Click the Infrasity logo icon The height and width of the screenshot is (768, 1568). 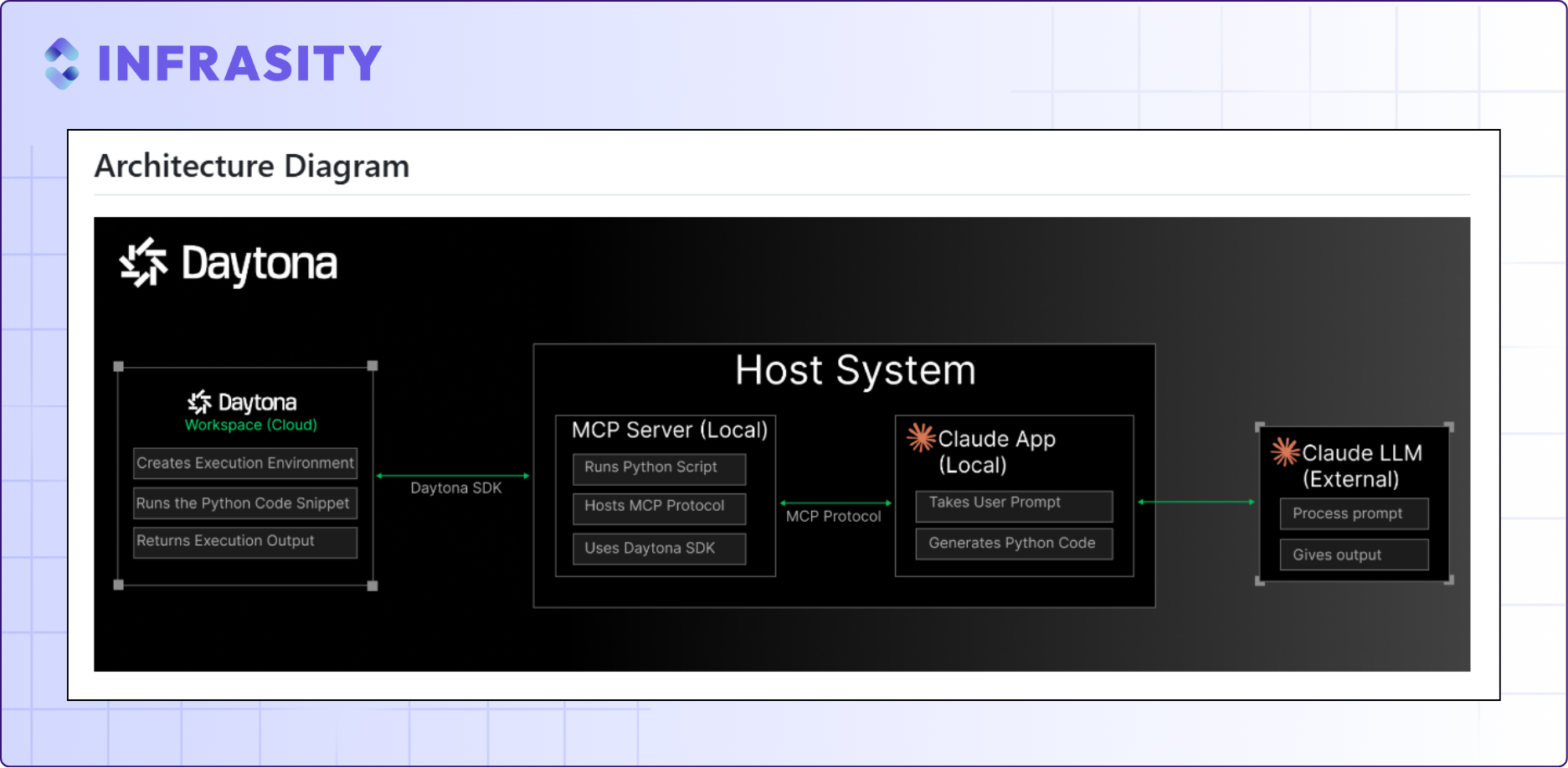tap(62, 64)
